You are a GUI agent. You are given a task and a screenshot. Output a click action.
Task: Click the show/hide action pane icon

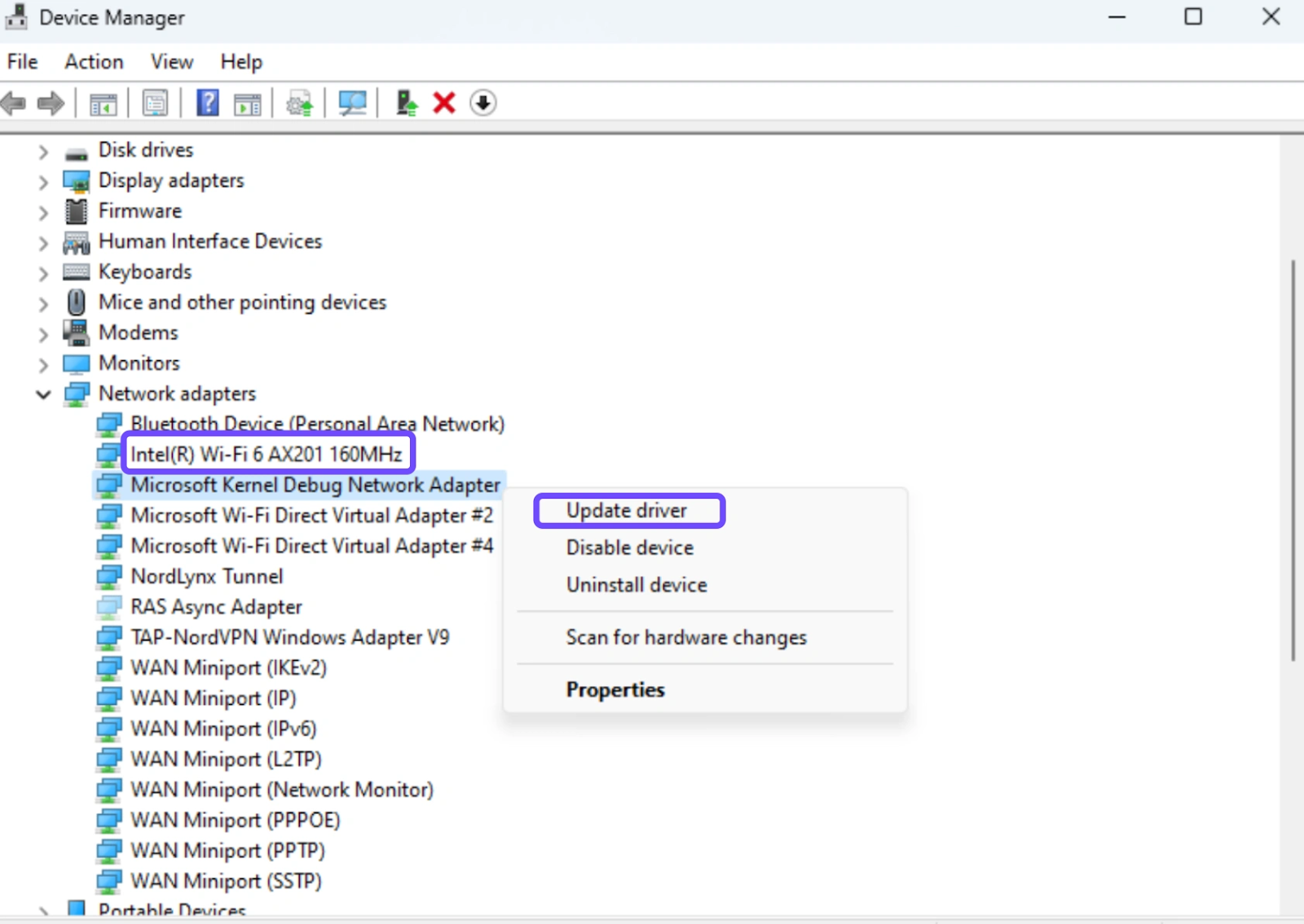pos(248,103)
